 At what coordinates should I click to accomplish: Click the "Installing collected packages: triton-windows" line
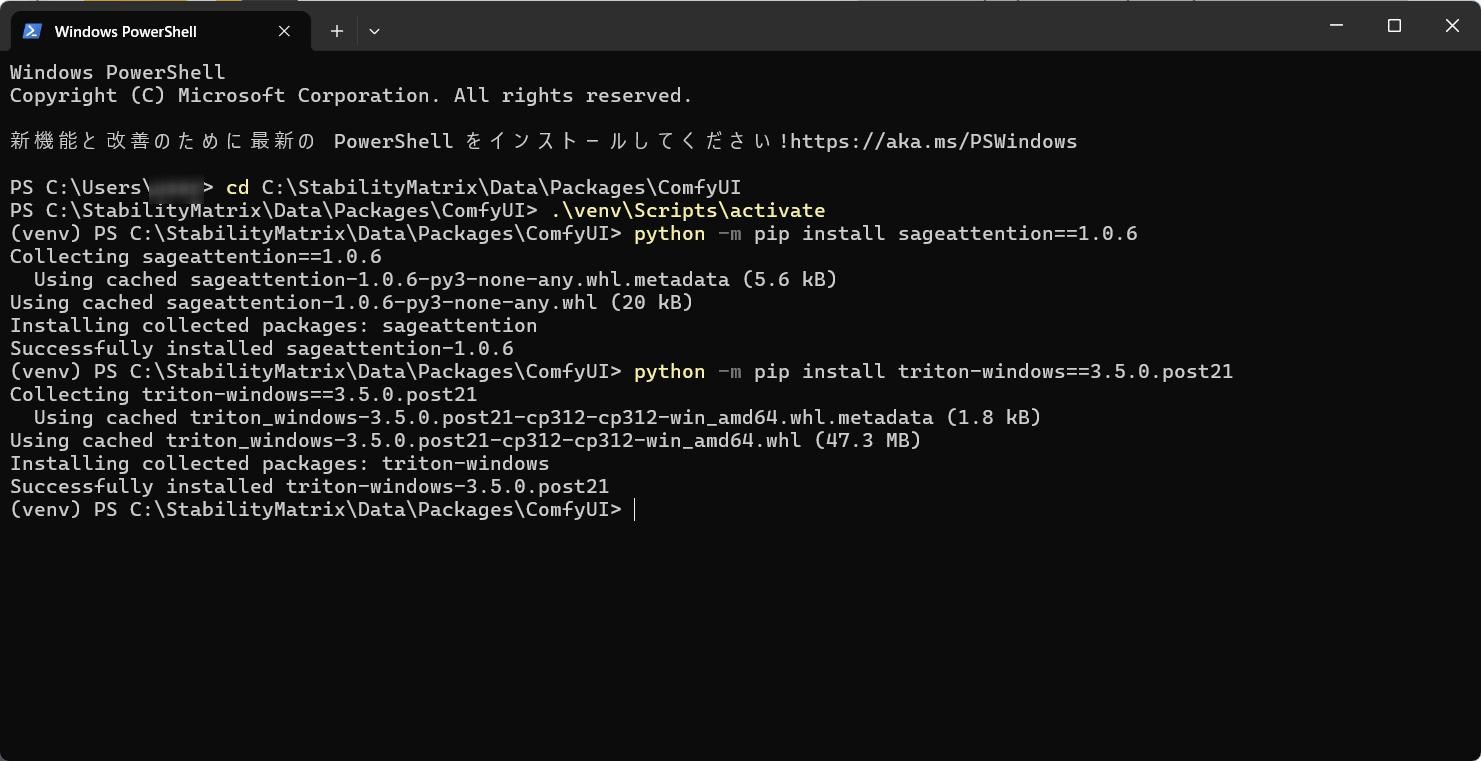[x=280, y=463]
